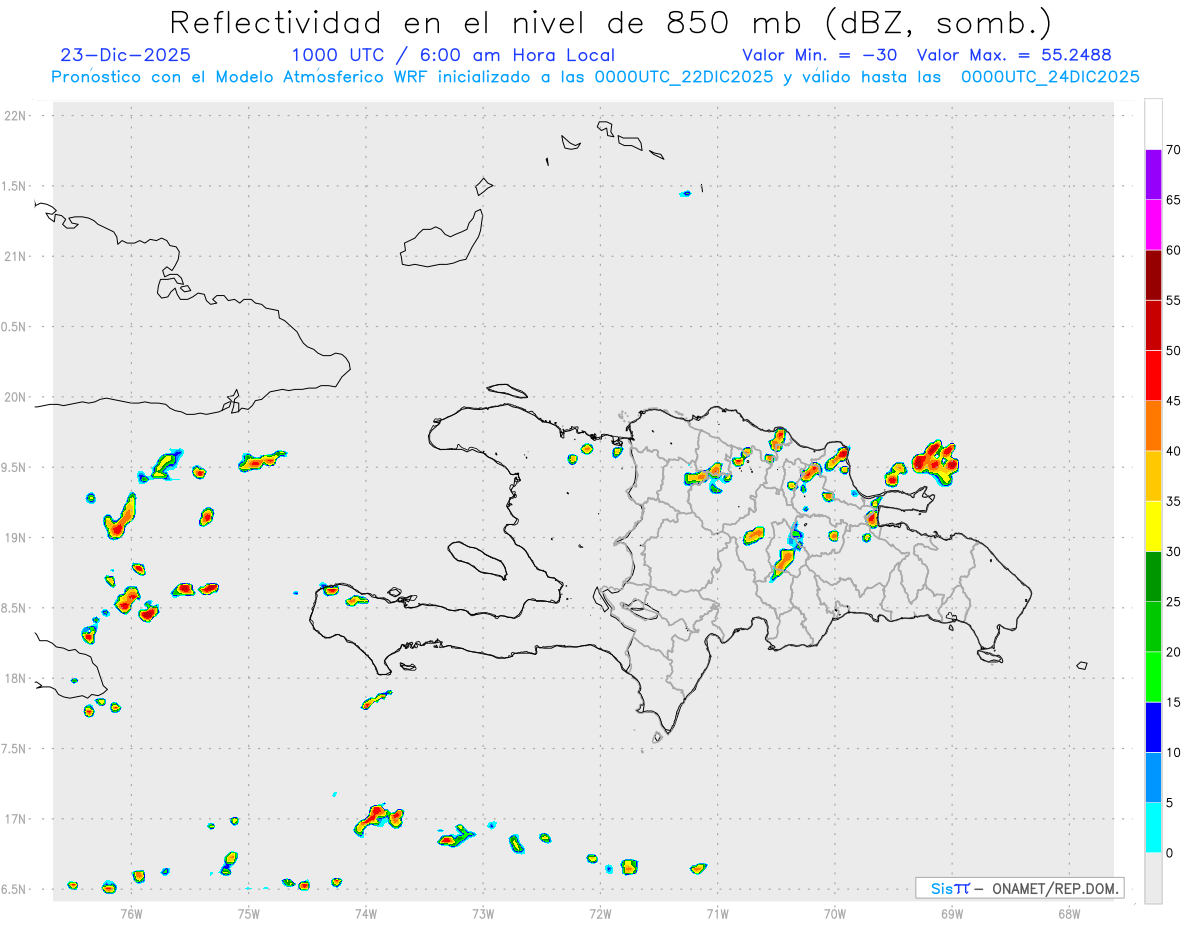Screen dimensions: 1200x927
Task: Click the '73W' longitude axis label
Action: tap(483, 912)
